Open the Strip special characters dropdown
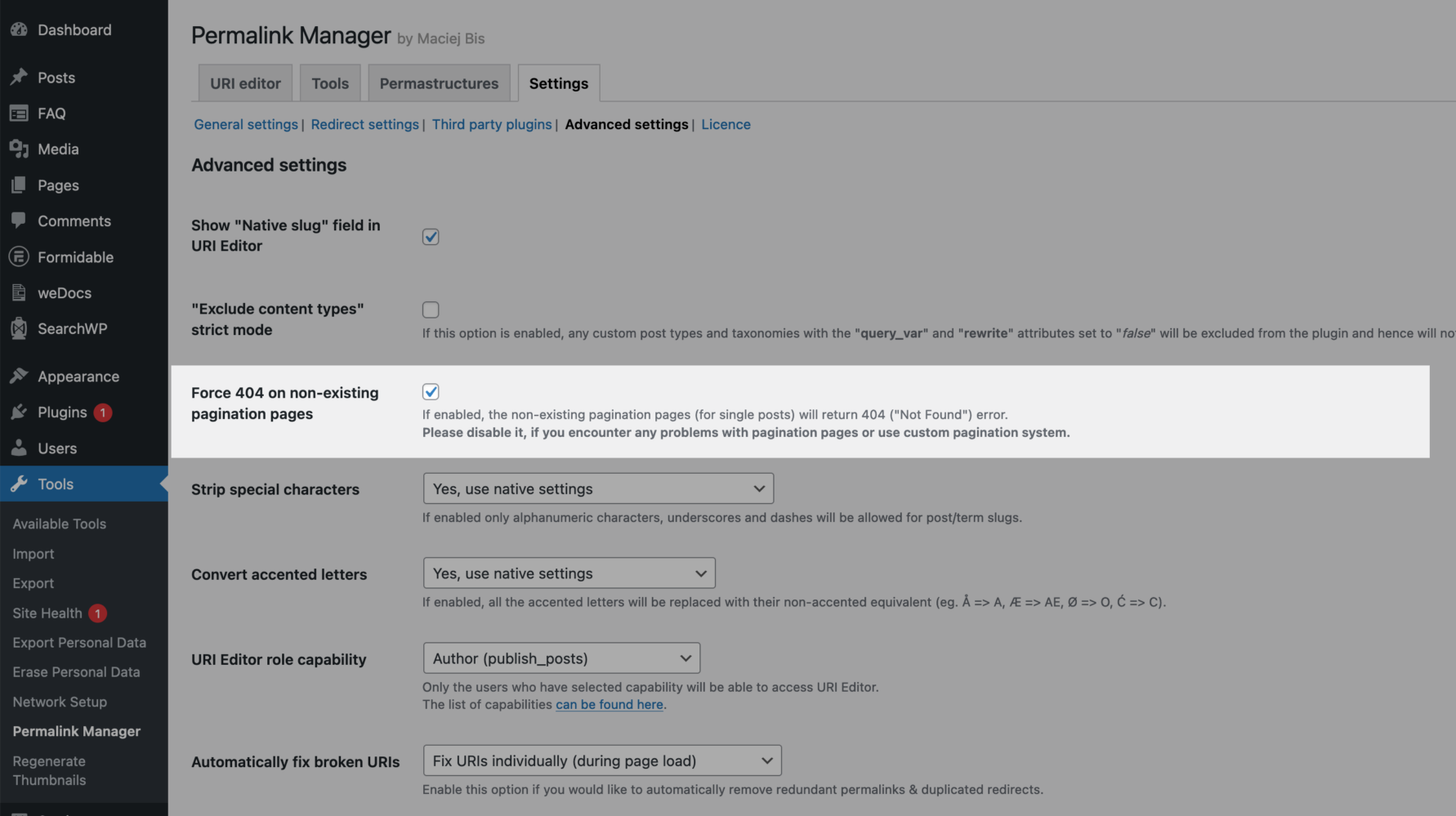 (x=597, y=488)
